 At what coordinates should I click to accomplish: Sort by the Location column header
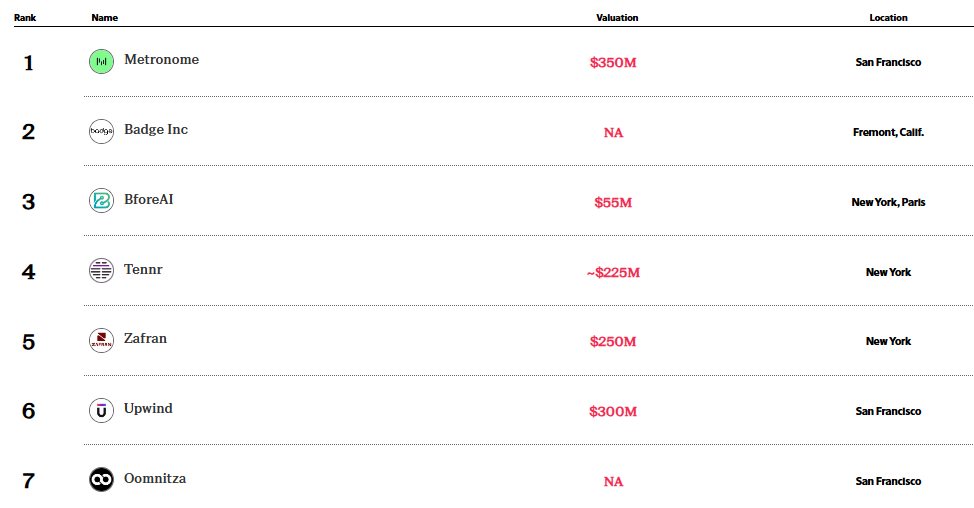click(888, 18)
